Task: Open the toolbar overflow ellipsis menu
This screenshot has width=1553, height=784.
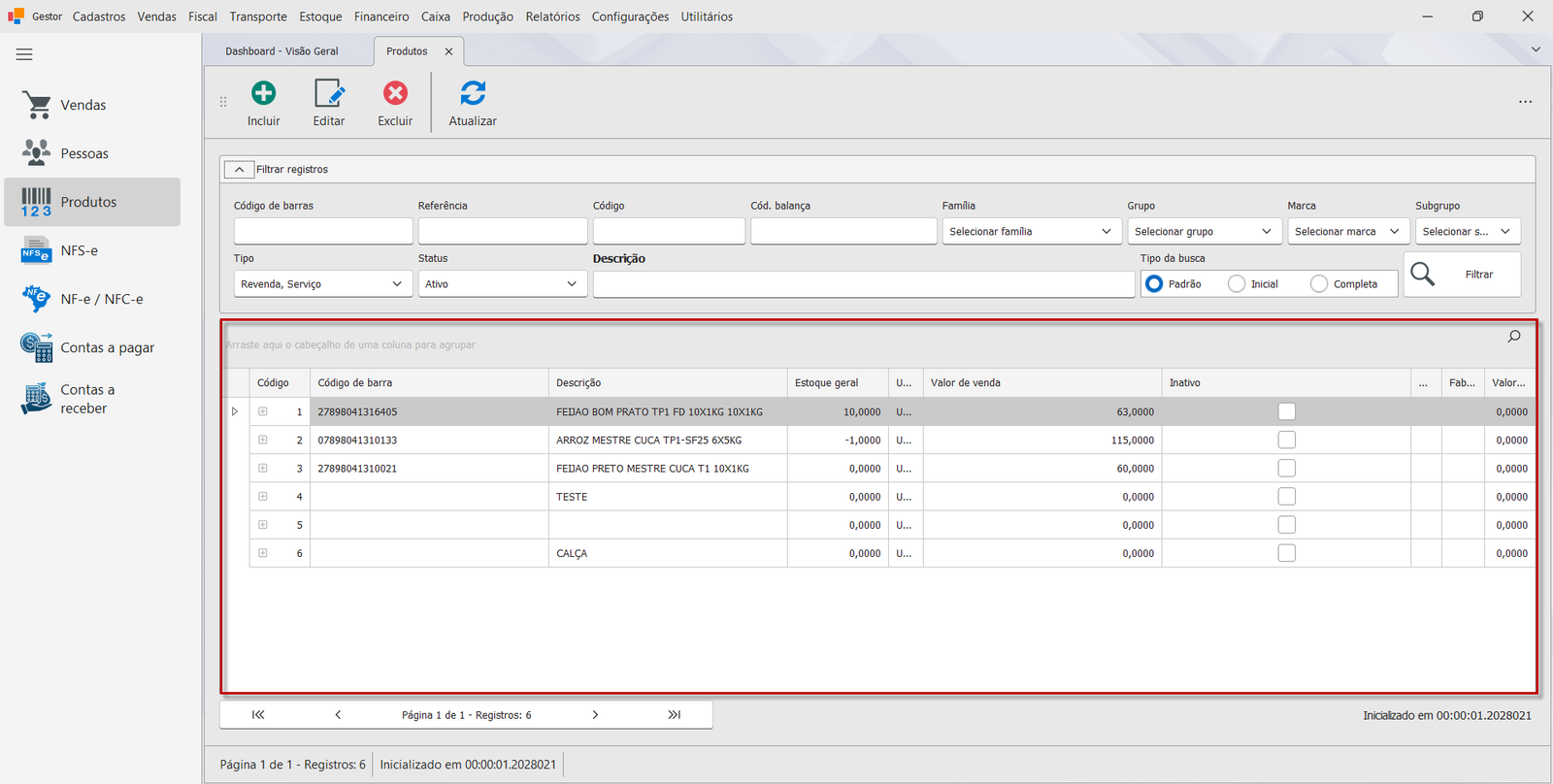Action: (x=1526, y=102)
